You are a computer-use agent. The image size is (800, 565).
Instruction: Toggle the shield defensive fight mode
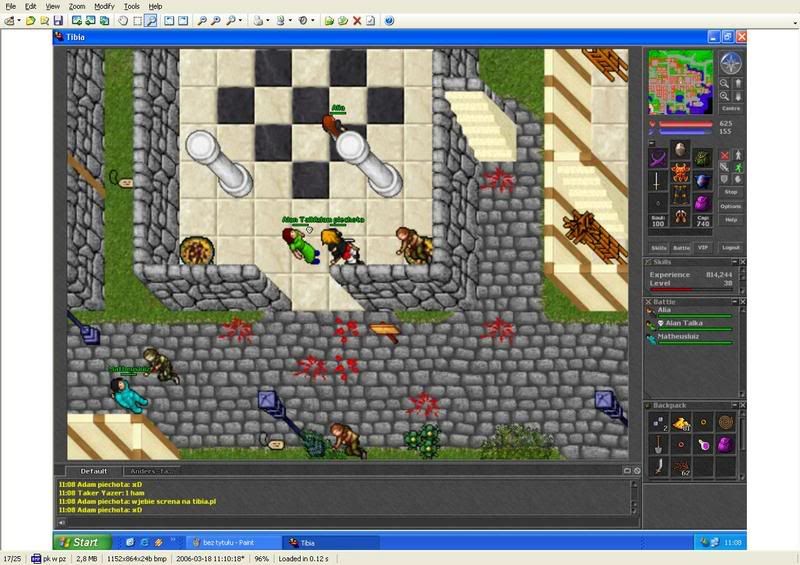724,179
